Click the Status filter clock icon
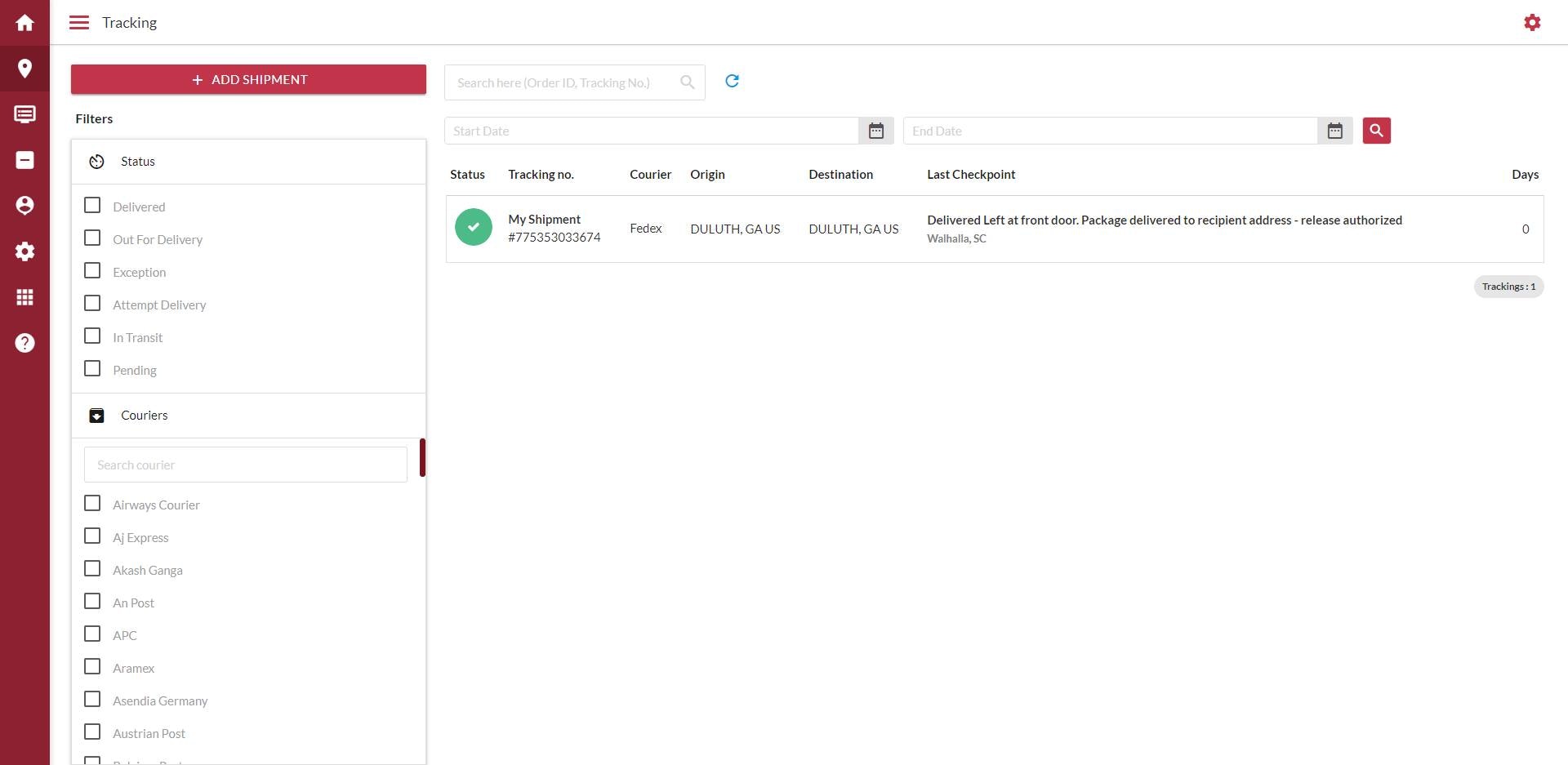The height and width of the screenshot is (765, 1568). click(96, 162)
